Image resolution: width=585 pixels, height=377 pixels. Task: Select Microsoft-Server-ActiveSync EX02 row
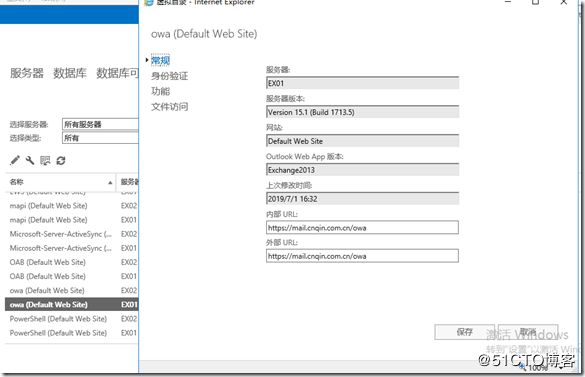click(72, 234)
